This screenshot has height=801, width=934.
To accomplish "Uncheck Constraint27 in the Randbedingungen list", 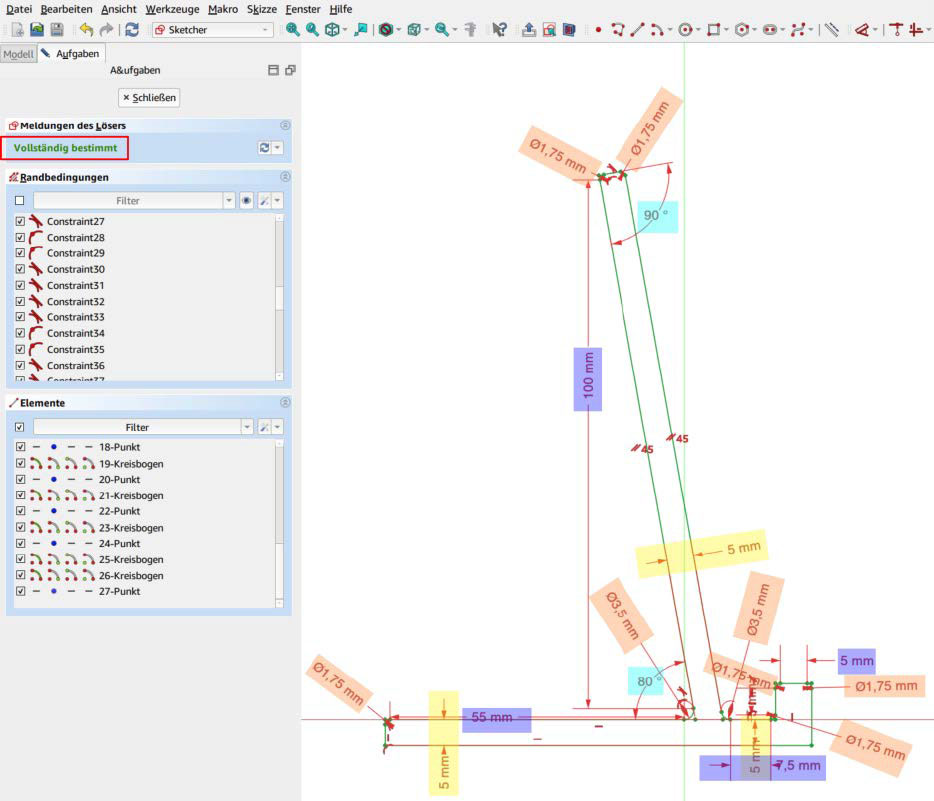I will click(22, 221).
